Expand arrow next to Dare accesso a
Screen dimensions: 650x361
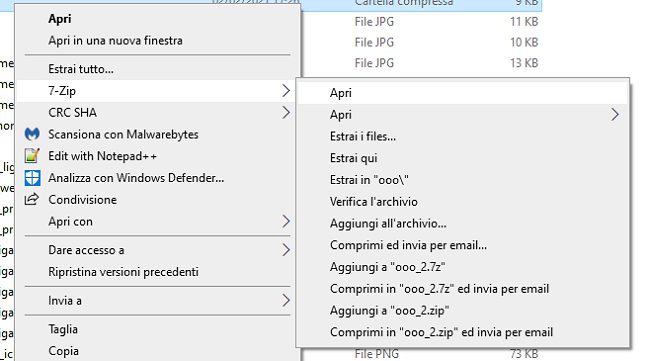(286, 250)
